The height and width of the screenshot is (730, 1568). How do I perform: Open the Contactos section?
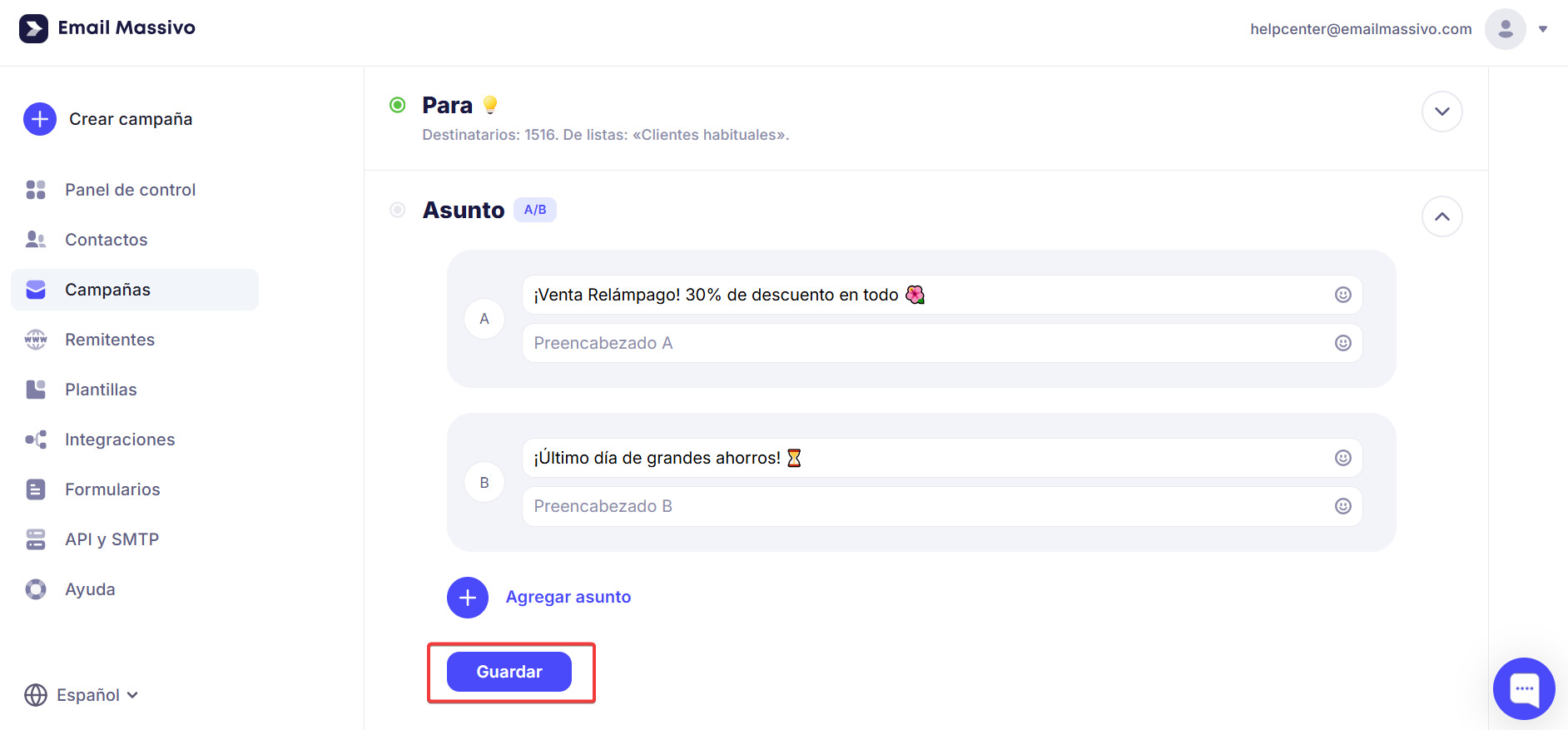point(106,239)
